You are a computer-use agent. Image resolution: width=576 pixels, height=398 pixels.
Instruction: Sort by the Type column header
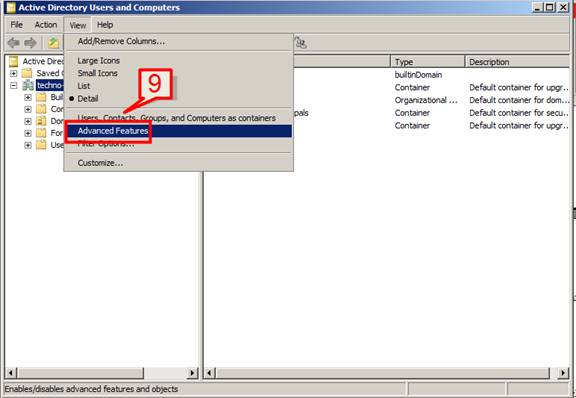click(x=428, y=62)
